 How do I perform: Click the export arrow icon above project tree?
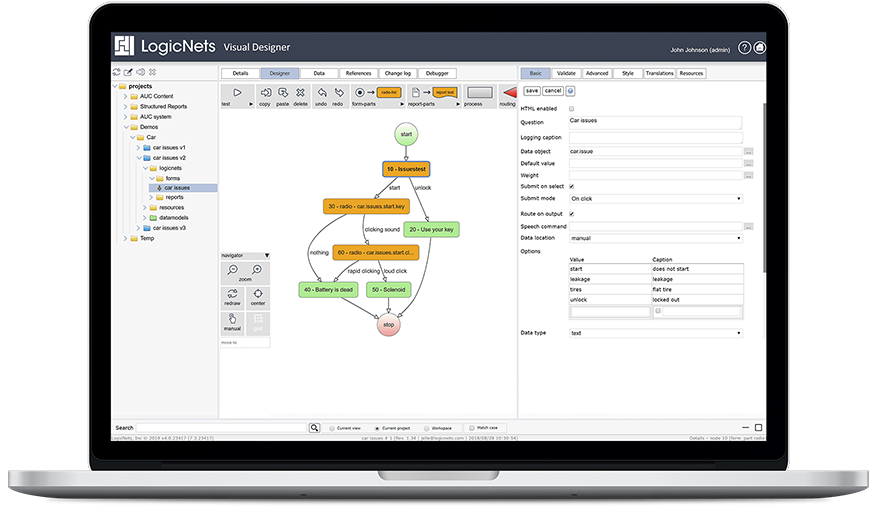[140, 72]
